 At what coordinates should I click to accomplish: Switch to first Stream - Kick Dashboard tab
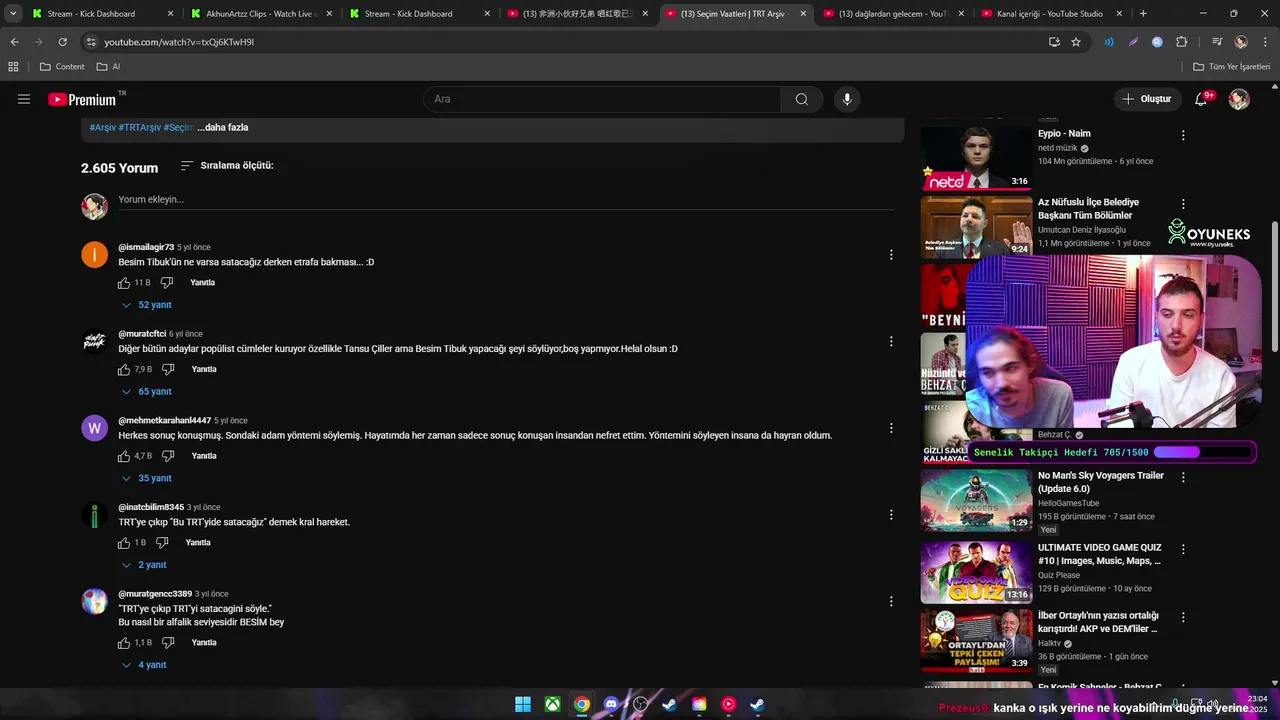click(x=103, y=14)
